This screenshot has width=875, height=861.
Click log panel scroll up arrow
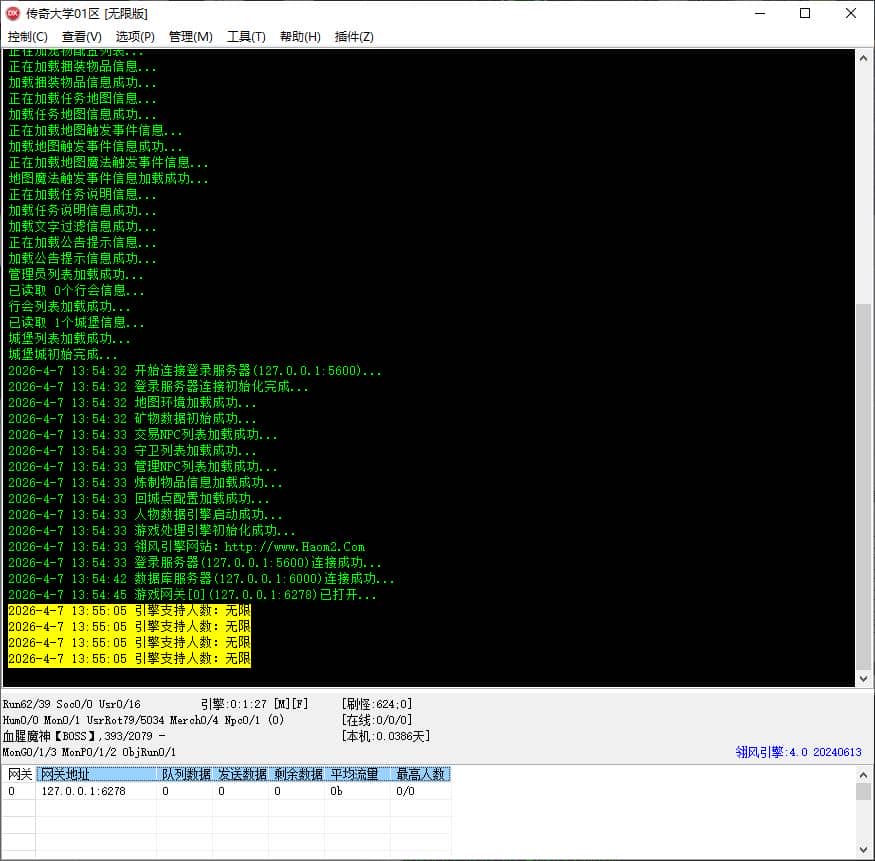click(x=863, y=58)
